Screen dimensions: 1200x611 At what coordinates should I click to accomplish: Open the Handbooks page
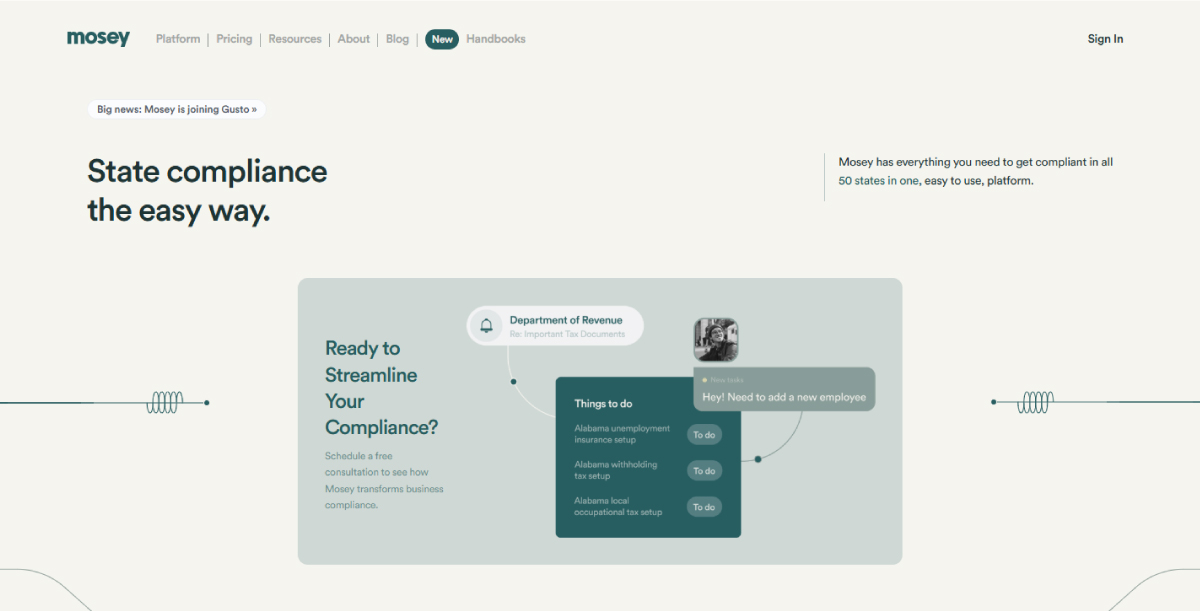click(496, 39)
